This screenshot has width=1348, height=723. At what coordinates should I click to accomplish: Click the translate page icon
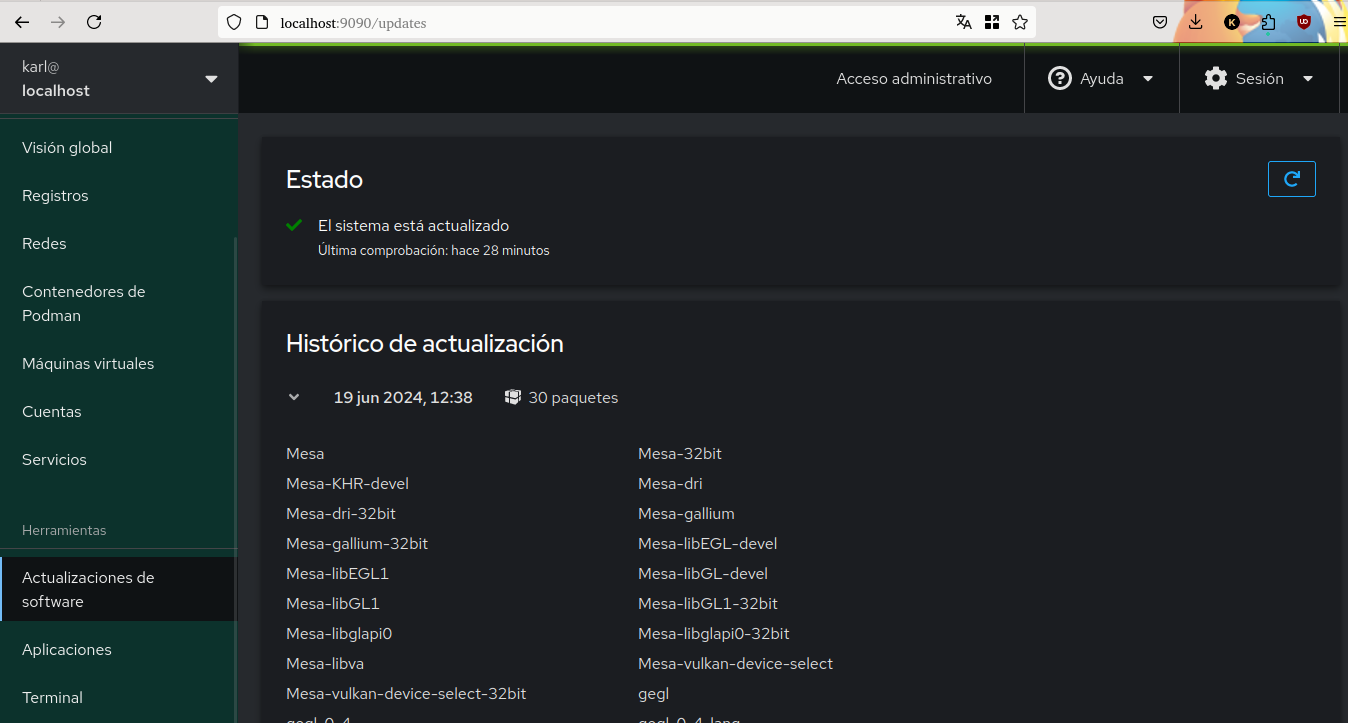tap(963, 21)
